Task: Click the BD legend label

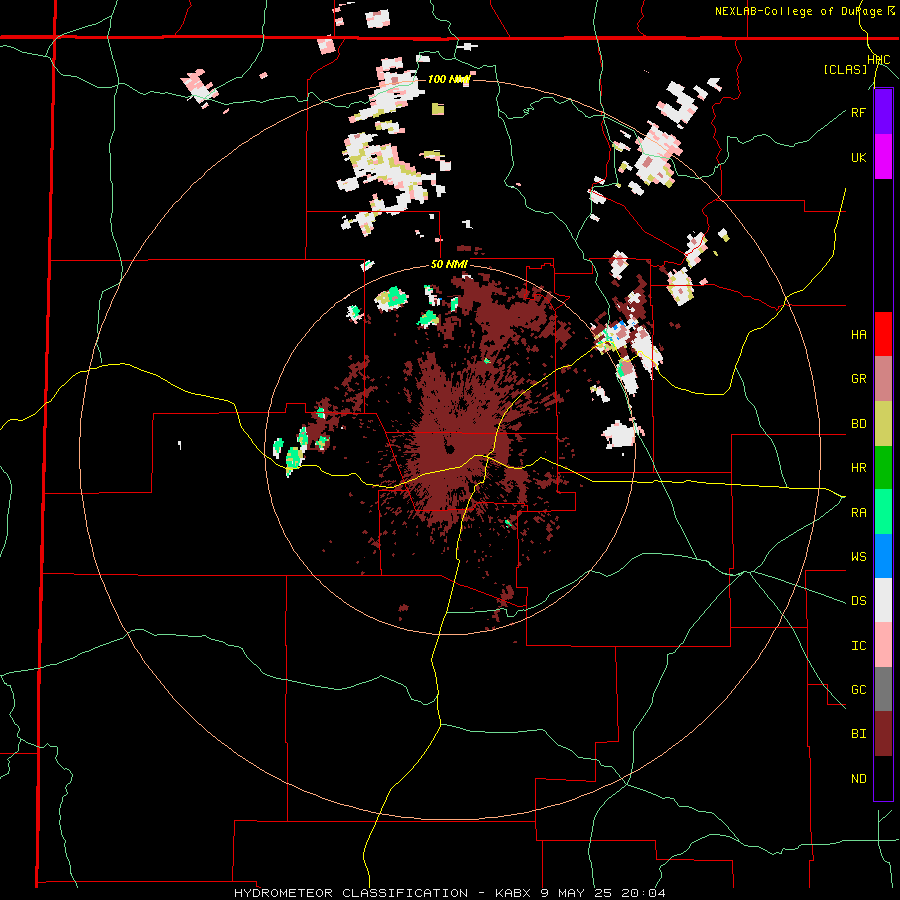Action: pyautogui.click(x=858, y=424)
